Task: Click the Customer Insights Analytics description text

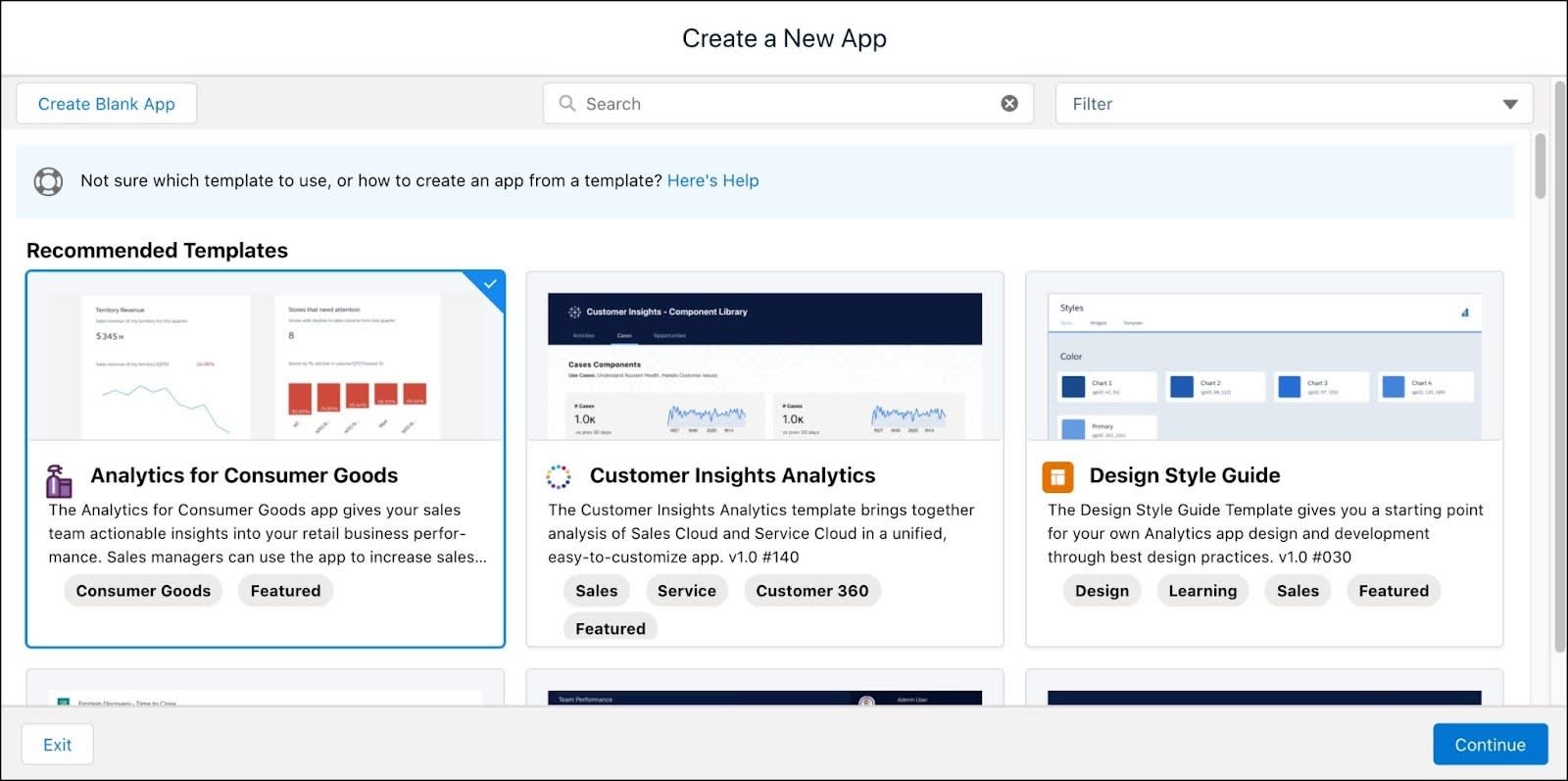Action: coord(761,533)
